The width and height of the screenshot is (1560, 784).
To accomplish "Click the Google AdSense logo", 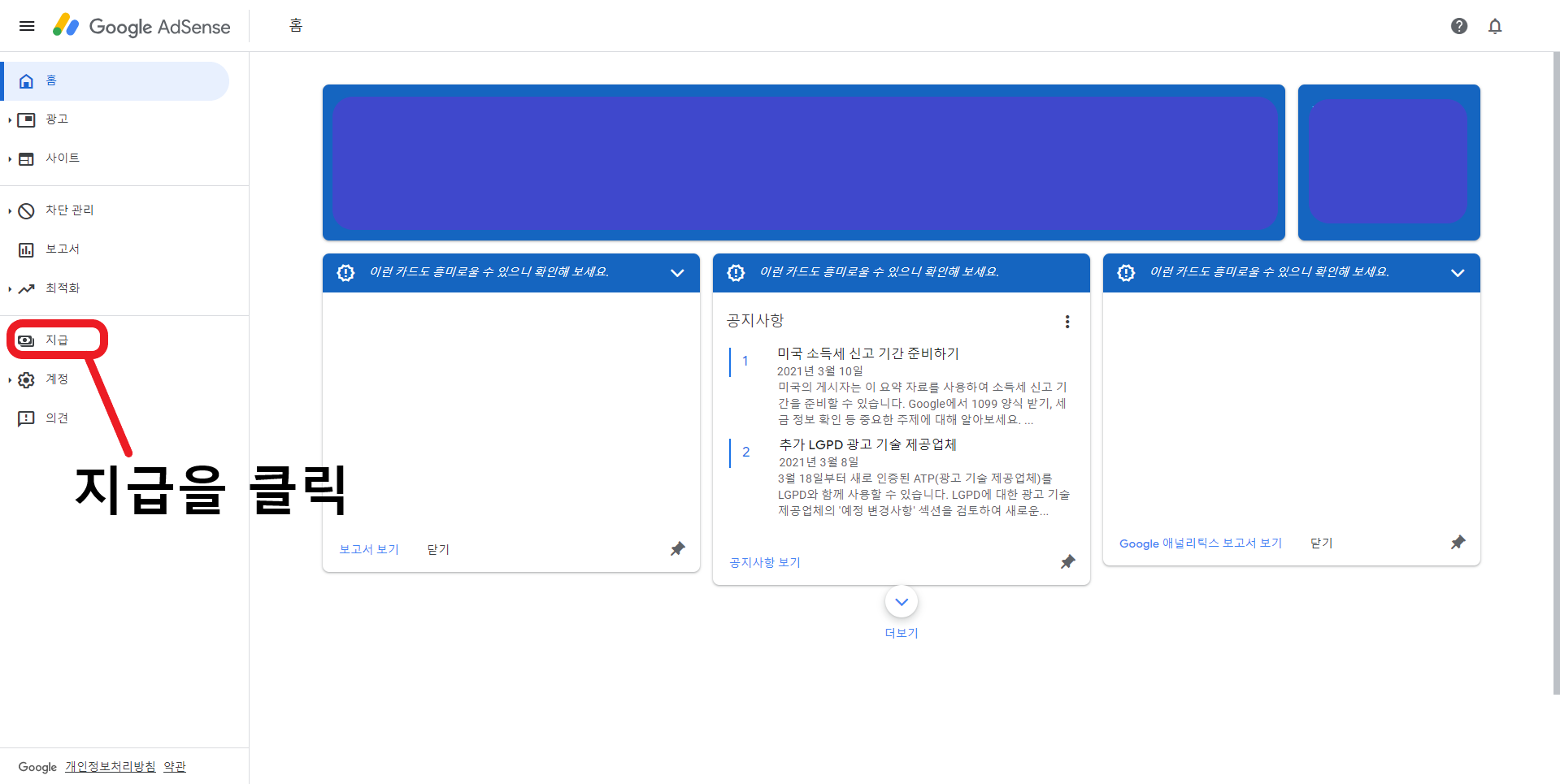I will [x=141, y=26].
